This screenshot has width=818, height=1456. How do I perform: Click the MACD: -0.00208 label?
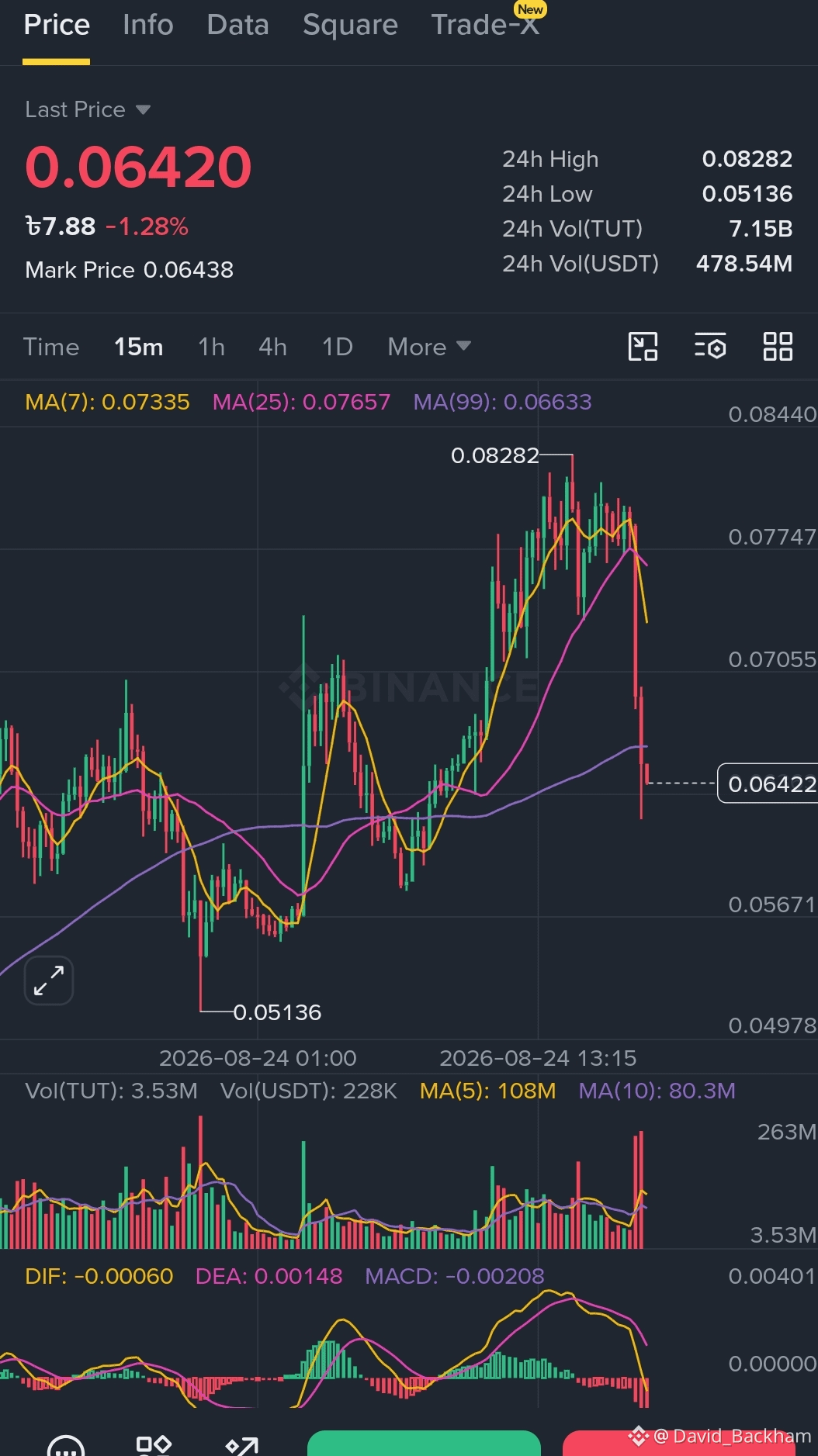tap(454, 1276)
